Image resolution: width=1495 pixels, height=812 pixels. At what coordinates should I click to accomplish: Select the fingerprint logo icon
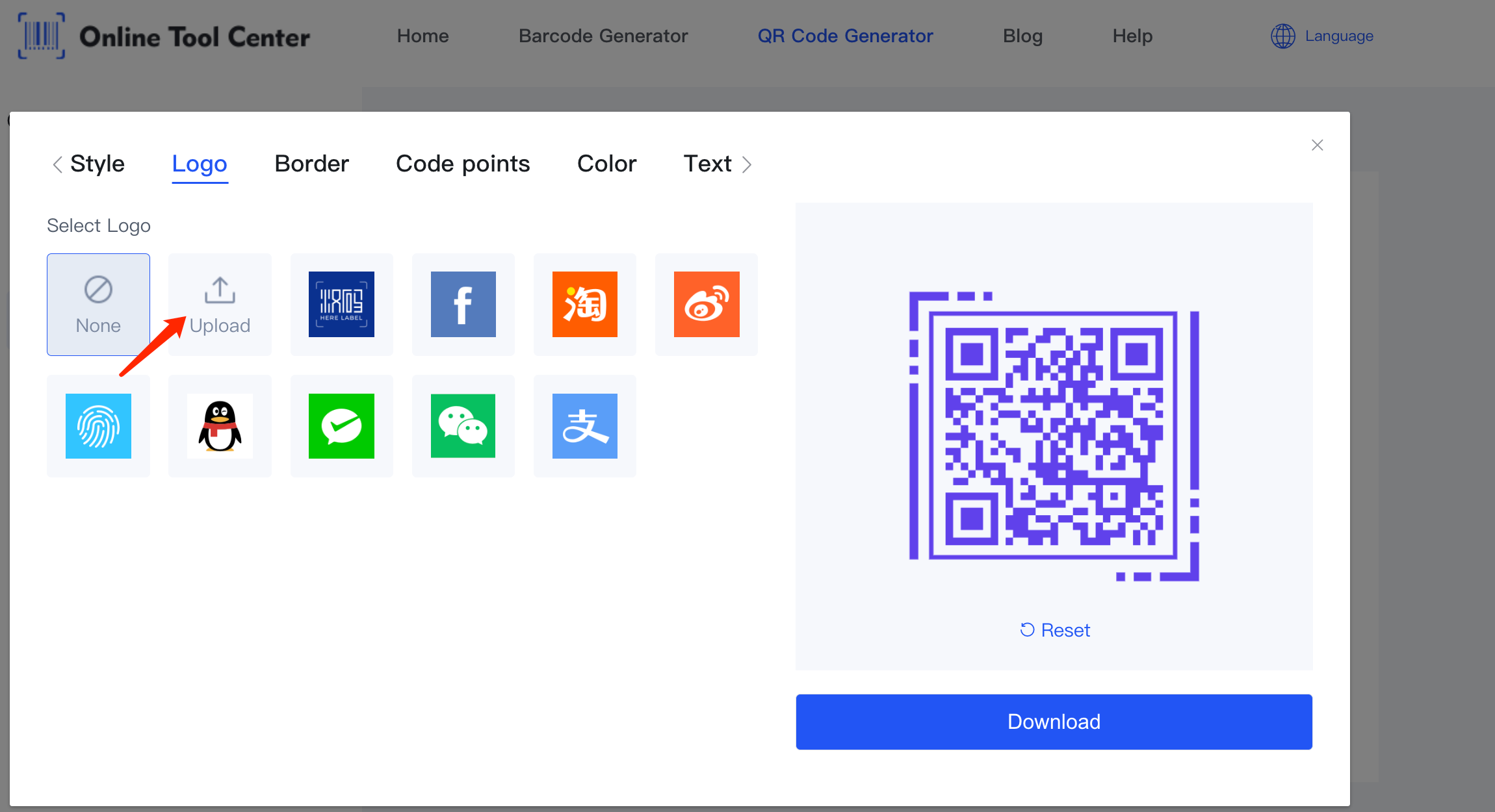tap(98, 426)
